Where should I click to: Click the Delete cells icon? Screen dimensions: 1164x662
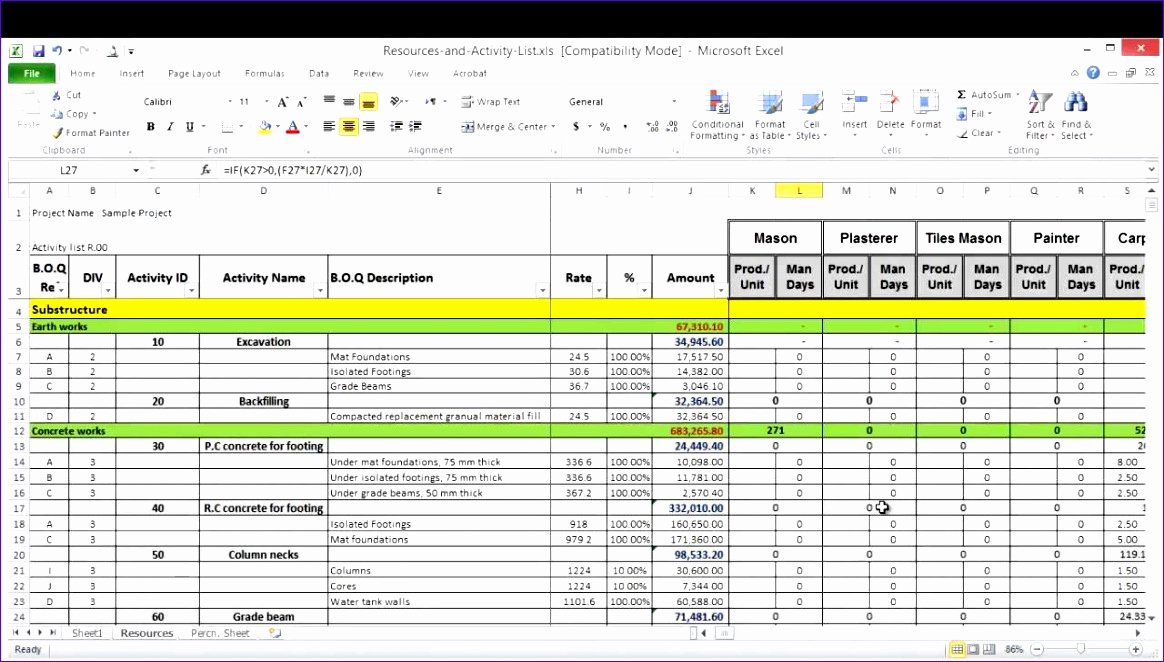pos(889,102)
